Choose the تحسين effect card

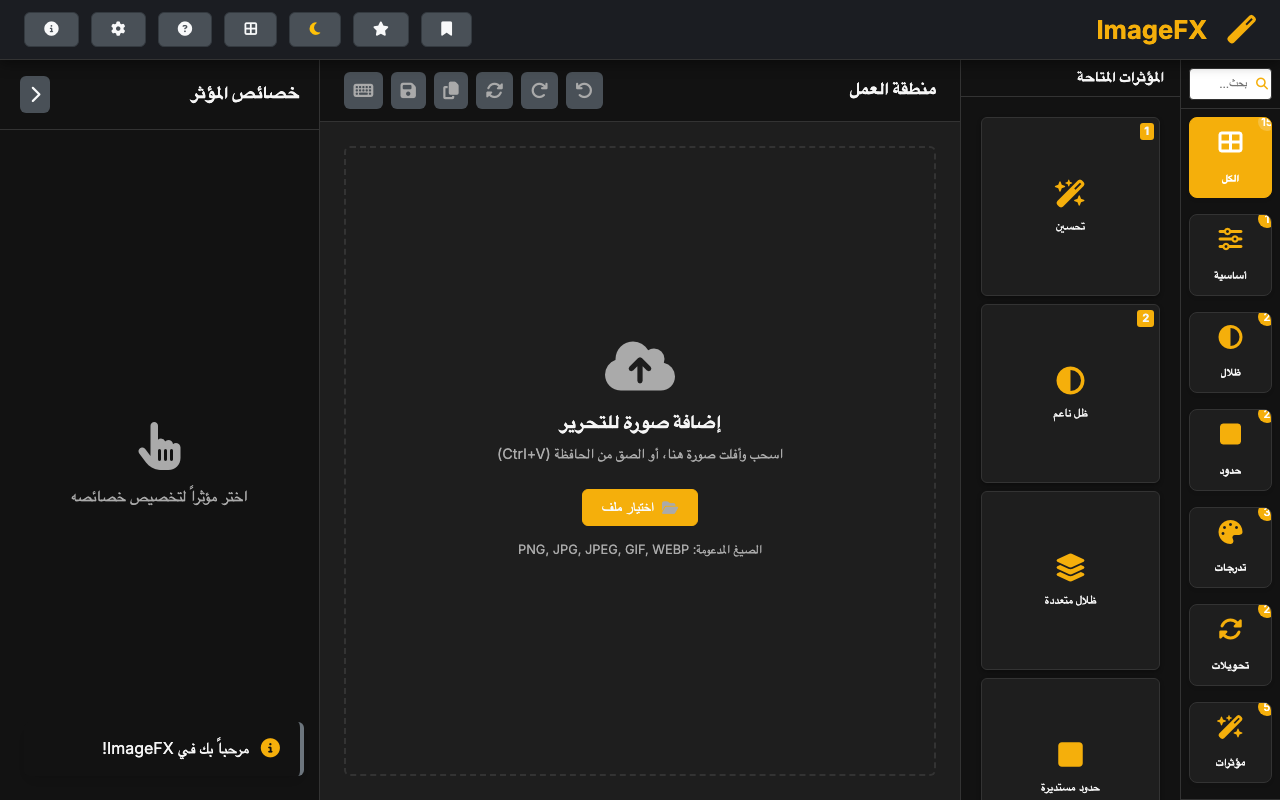coord(1070,206)
